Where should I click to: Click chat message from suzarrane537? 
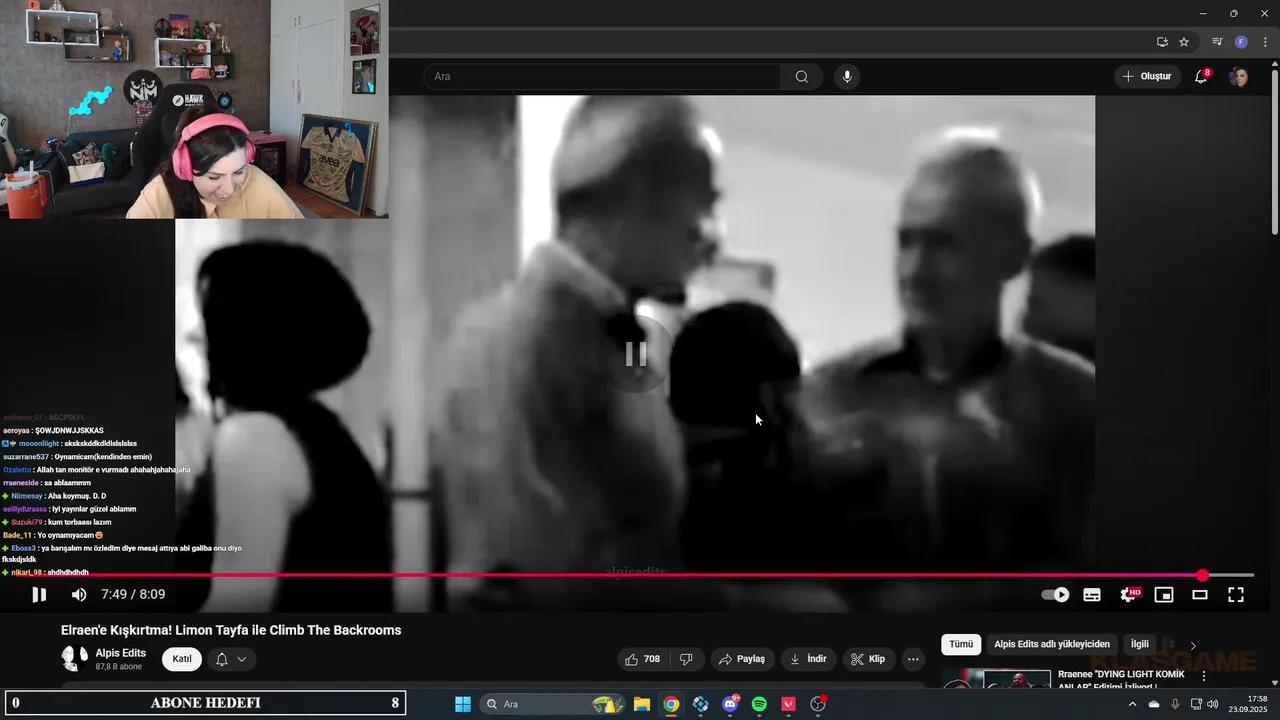(x=77, y=456)
